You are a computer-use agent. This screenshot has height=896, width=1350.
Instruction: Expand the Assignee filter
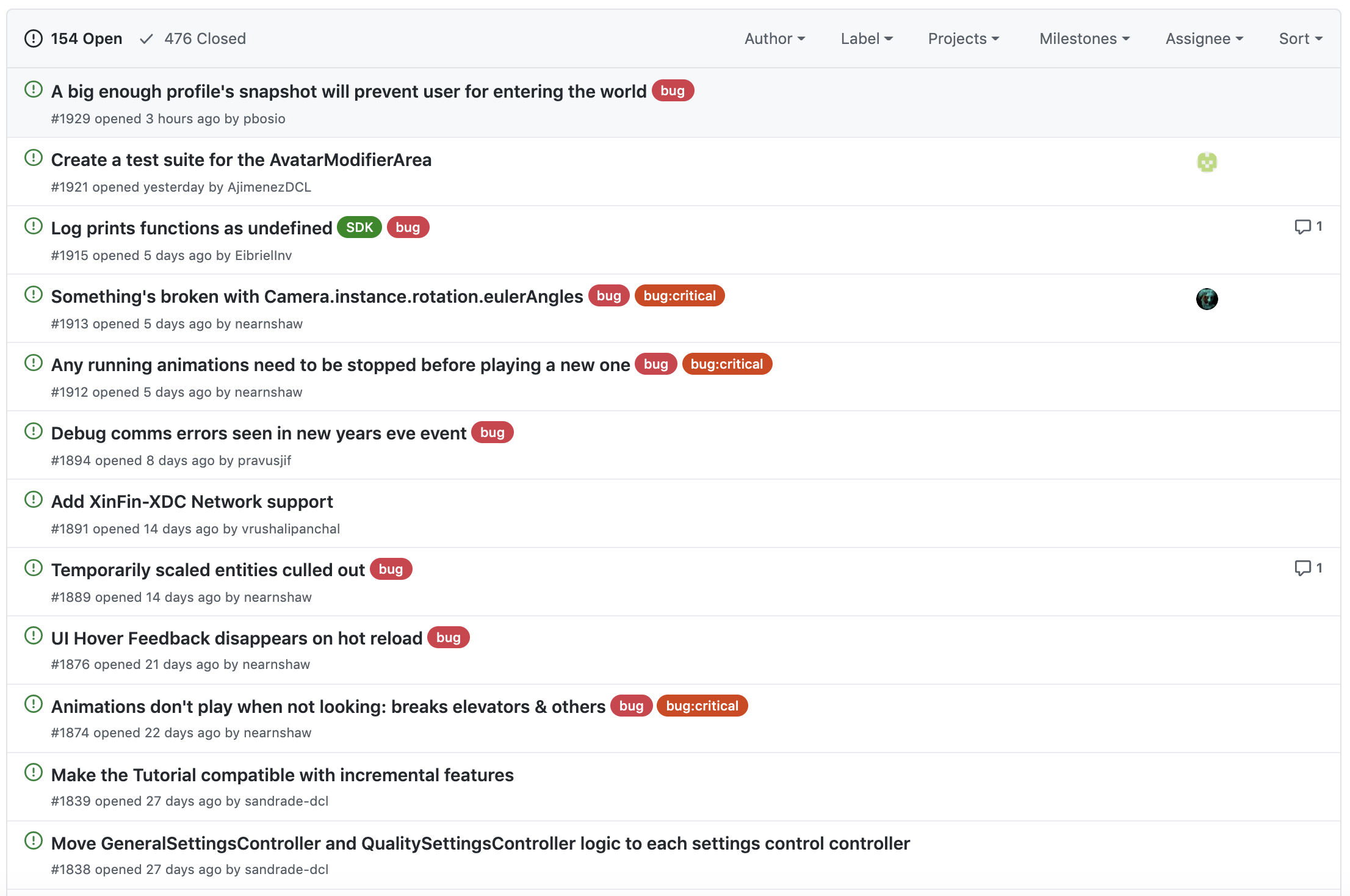coord(1204,39)
